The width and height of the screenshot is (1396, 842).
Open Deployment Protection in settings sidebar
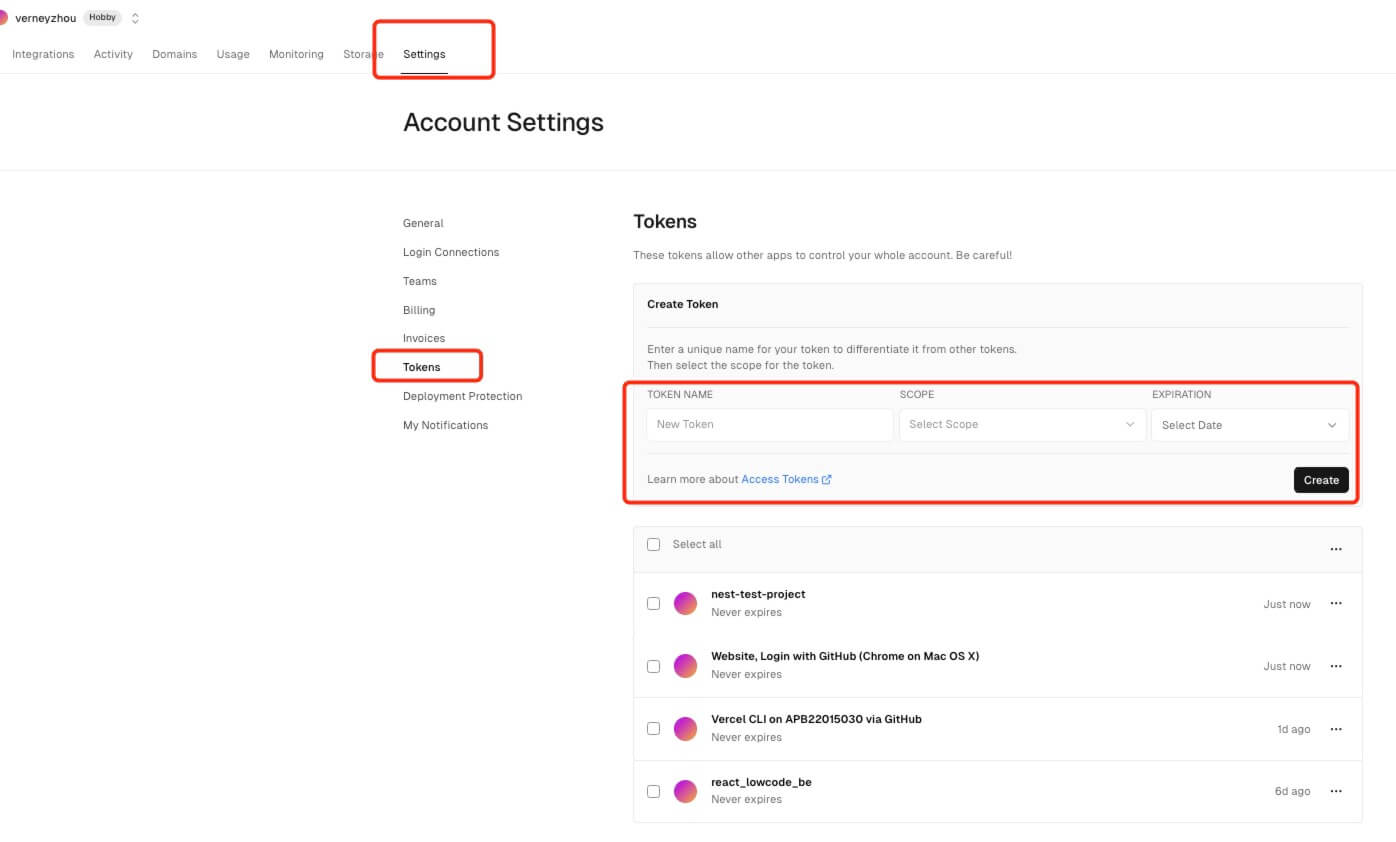(x=462, y=396)
